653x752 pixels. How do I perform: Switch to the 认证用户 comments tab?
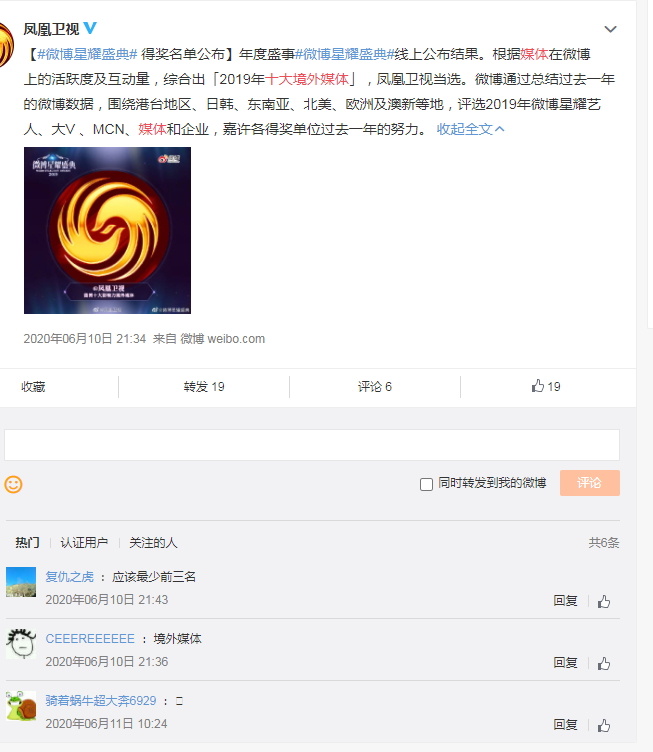click(84, 542)
